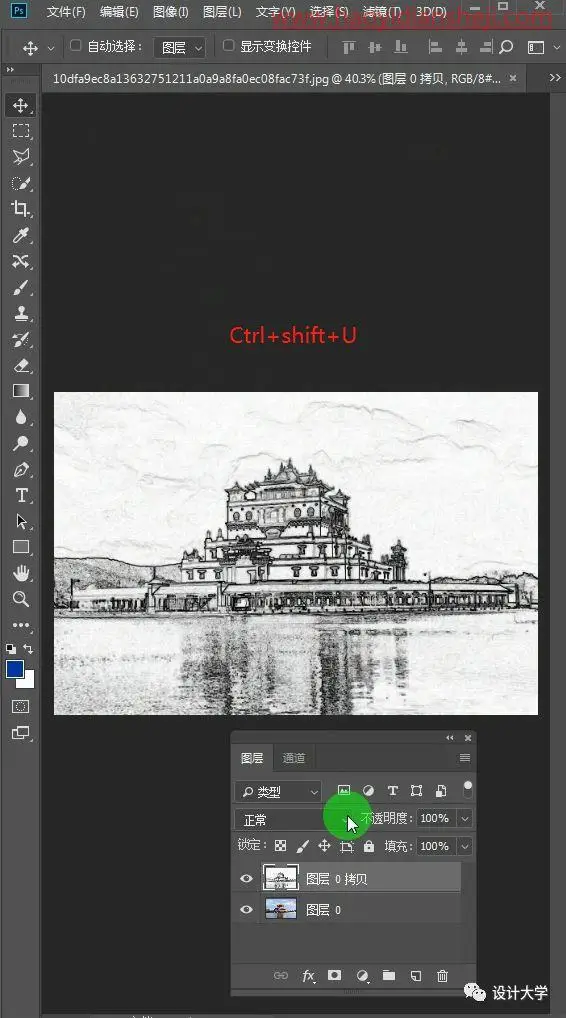Select the Path Selection arrow tool

21,521
